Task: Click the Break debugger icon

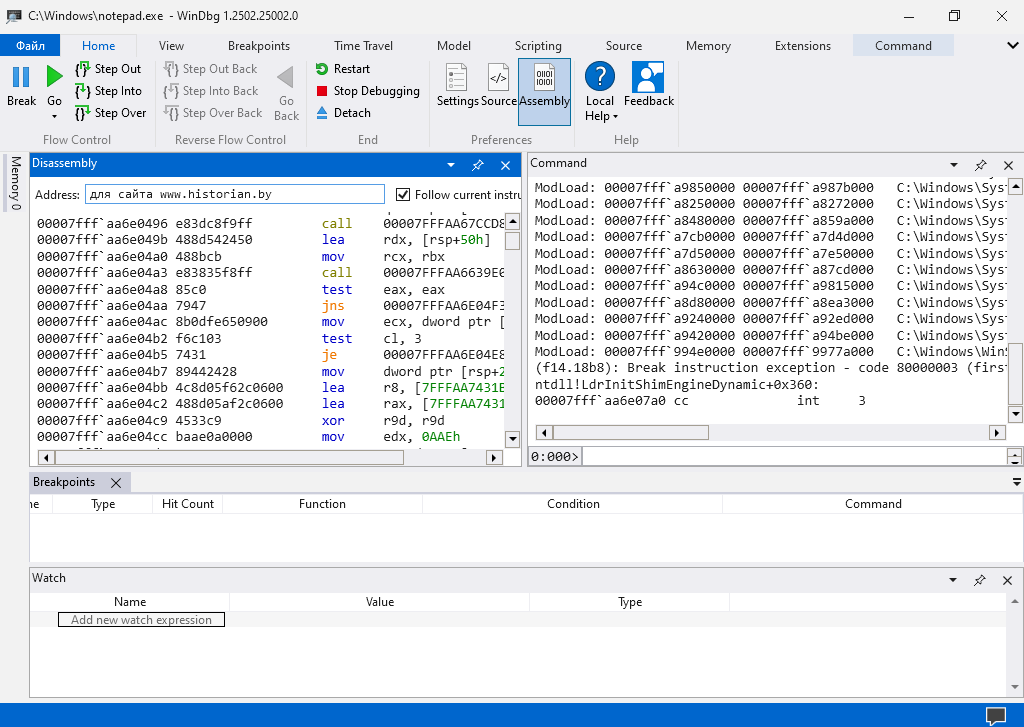Action: (21, 77)
